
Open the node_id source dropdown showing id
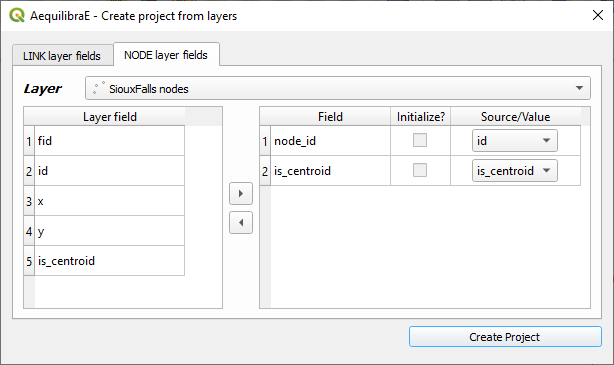pyautogui.click(x=515, y=141)
